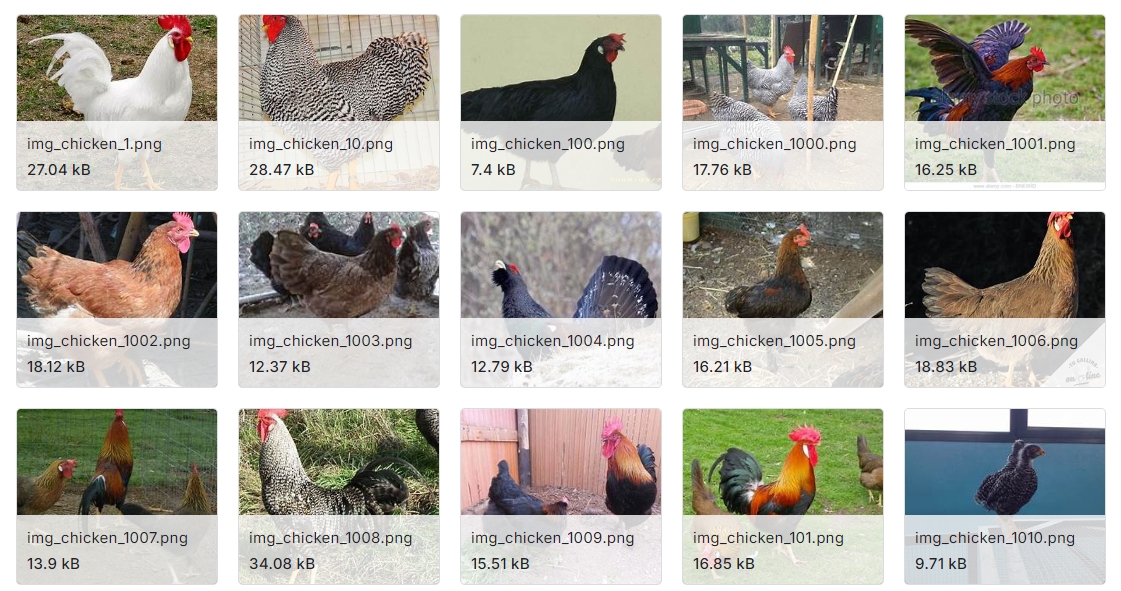Open the img_chicken_1003.png thumbnail
Image resolution: width=1121 pixels, height=591 pixels.
pyautogui.click(x=339, y=299)
